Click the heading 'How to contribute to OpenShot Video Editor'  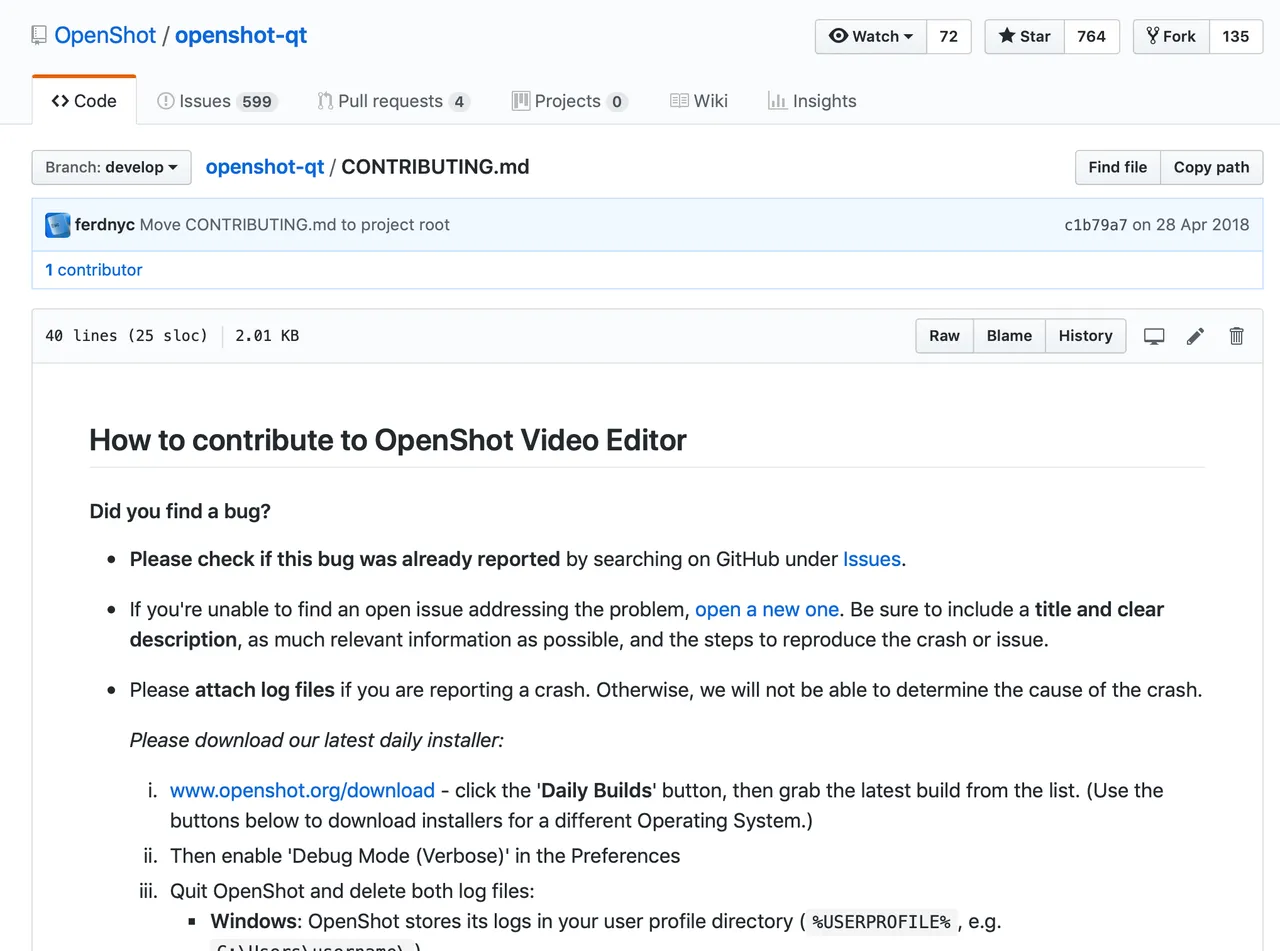click(388, 440)
